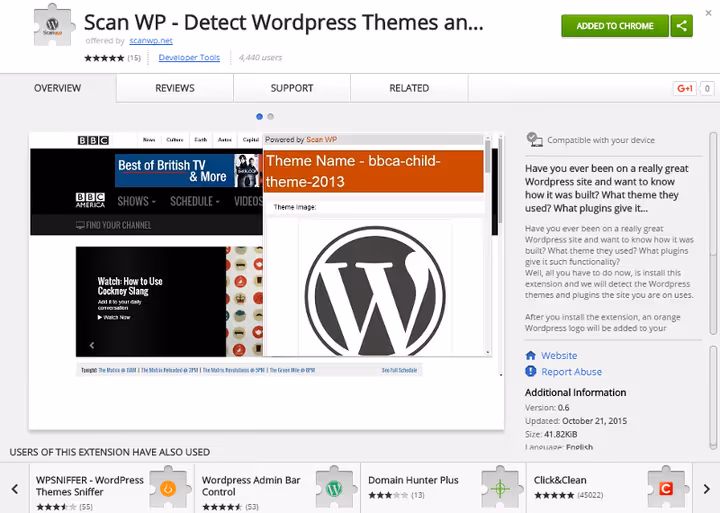Open the scanwp.net developer link
720x513 pixels.
[151, 40]
